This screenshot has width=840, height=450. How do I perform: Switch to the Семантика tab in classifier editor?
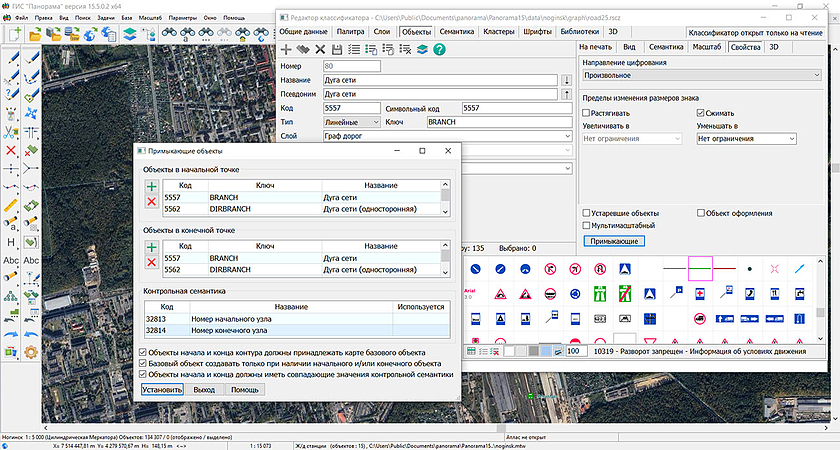456,32
